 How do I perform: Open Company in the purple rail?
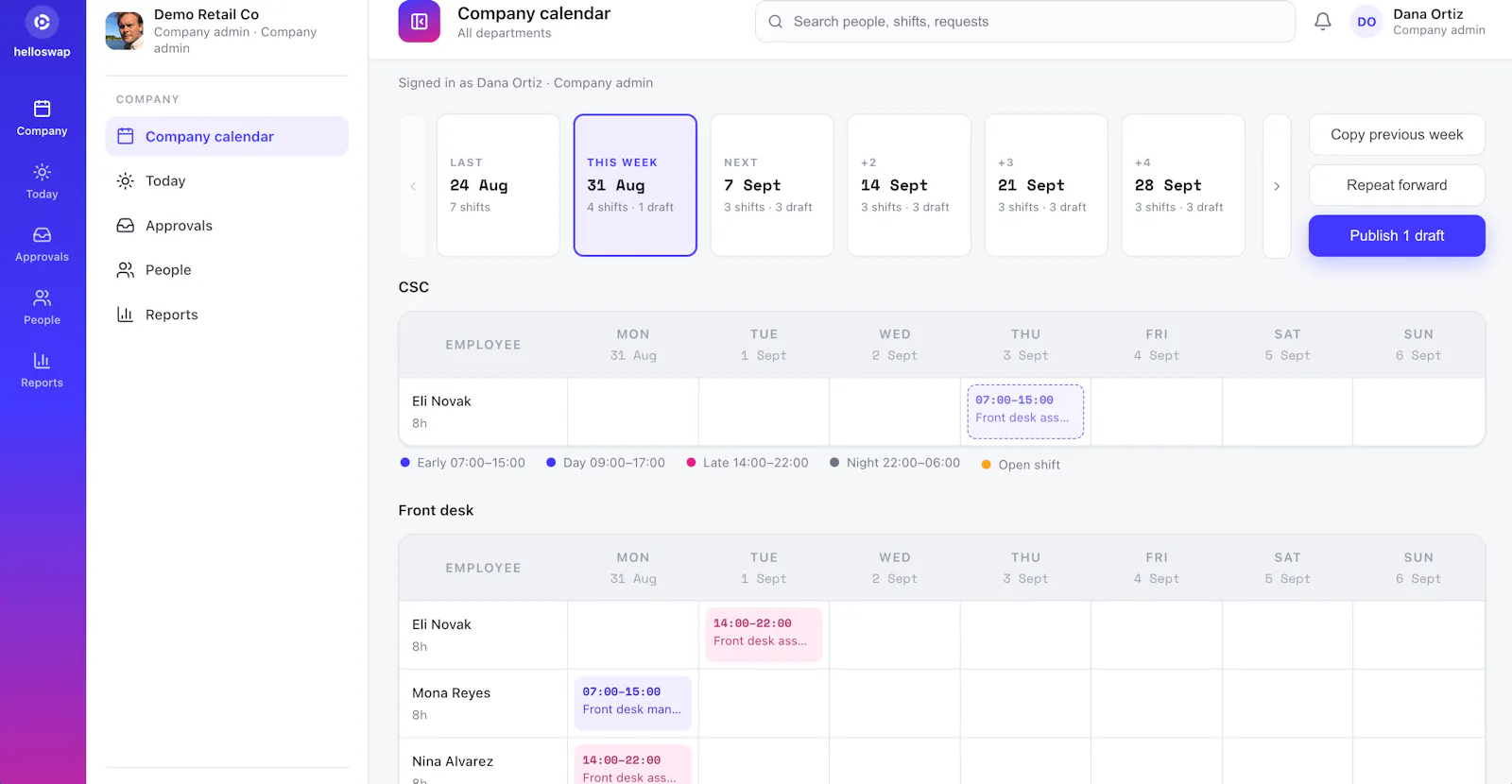[42, 118]
